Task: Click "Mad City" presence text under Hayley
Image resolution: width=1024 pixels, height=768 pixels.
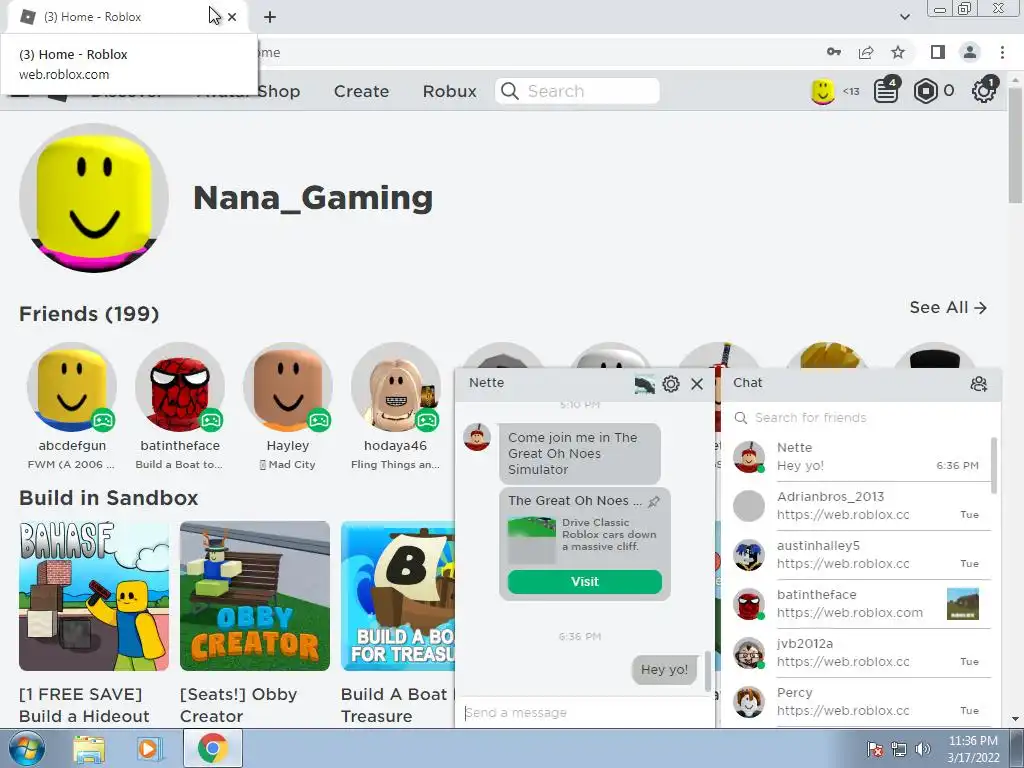Action: pyautogui.click(x=287, y=464)
